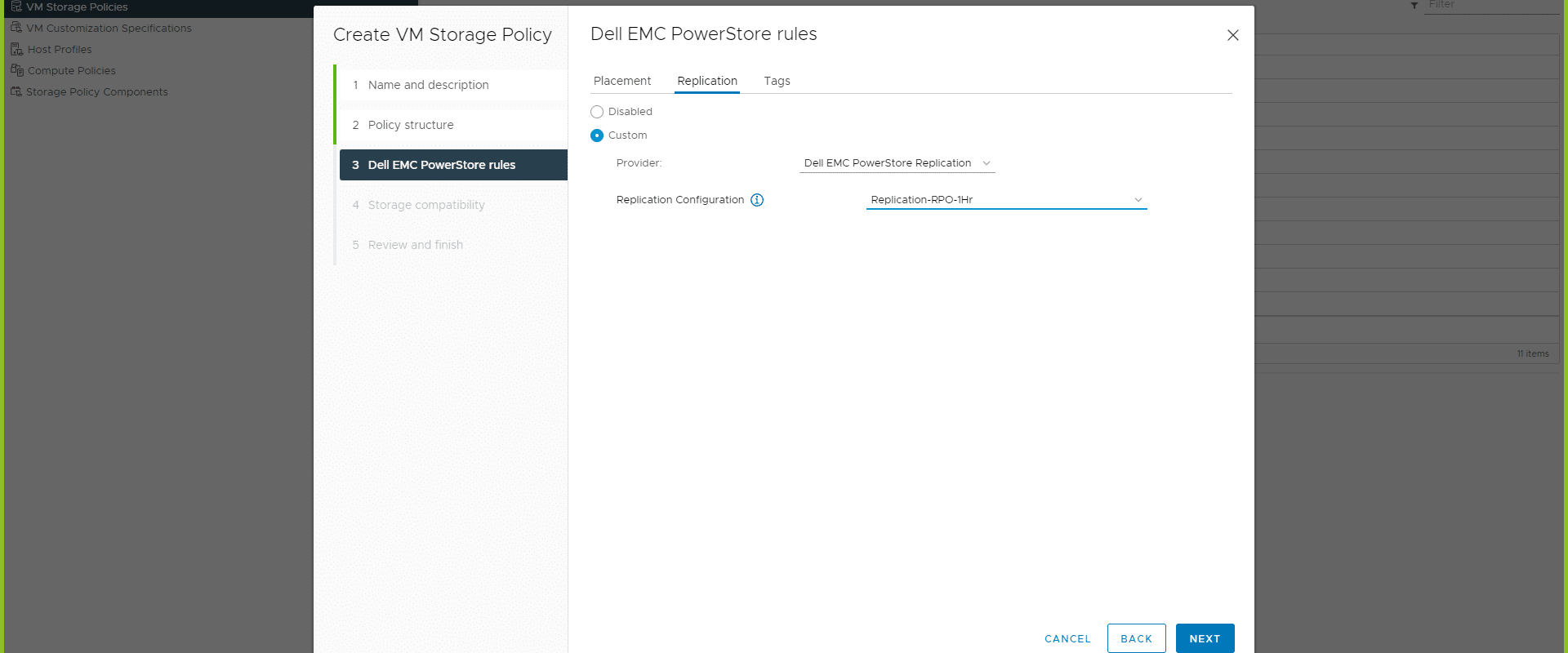
Task: Open Host Profiles in sidebar
Action: pos(60,49)
